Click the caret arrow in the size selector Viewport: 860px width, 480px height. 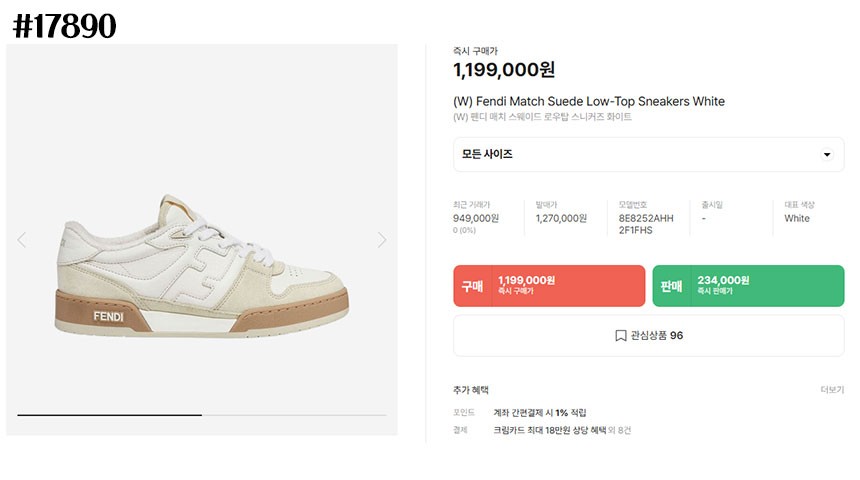point(826,155)
